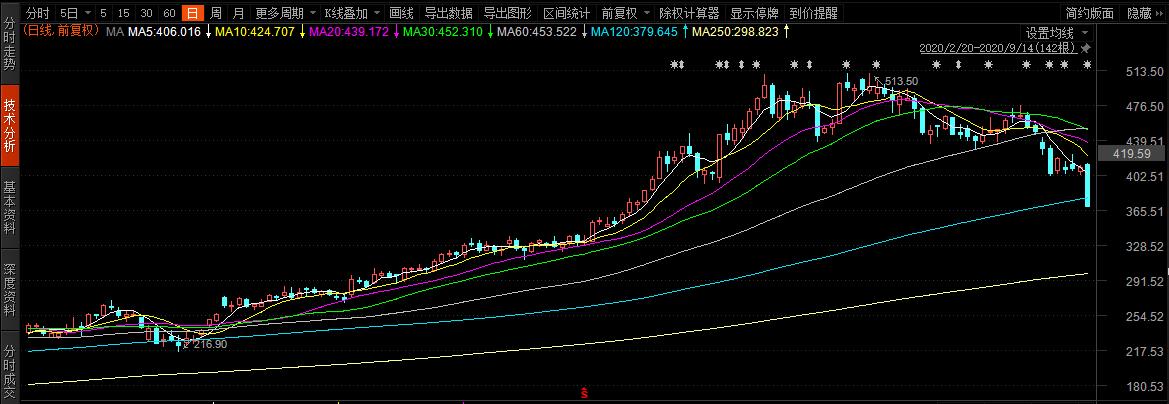Click the 导出数据 button
Viewport: 1169px width, 404px height.
pos(448,13)
